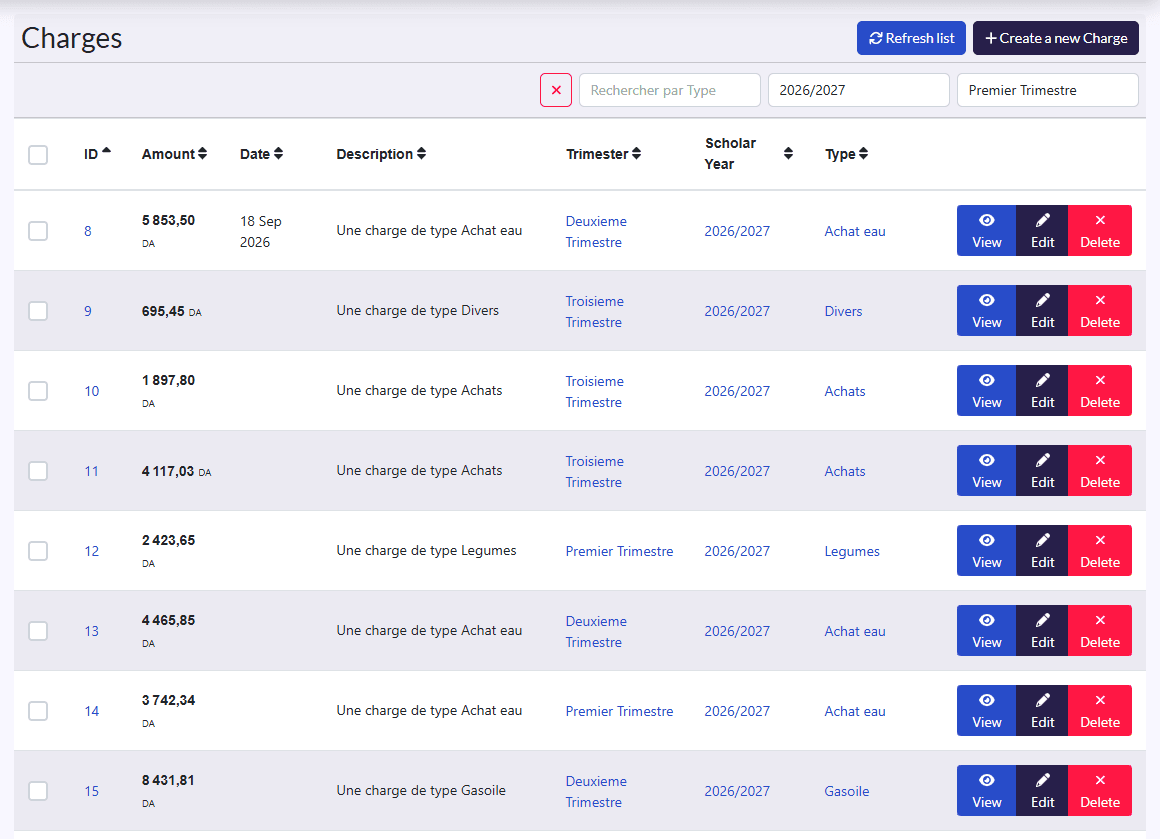Focus the Rechercher par Type search field

click(670, 90)
